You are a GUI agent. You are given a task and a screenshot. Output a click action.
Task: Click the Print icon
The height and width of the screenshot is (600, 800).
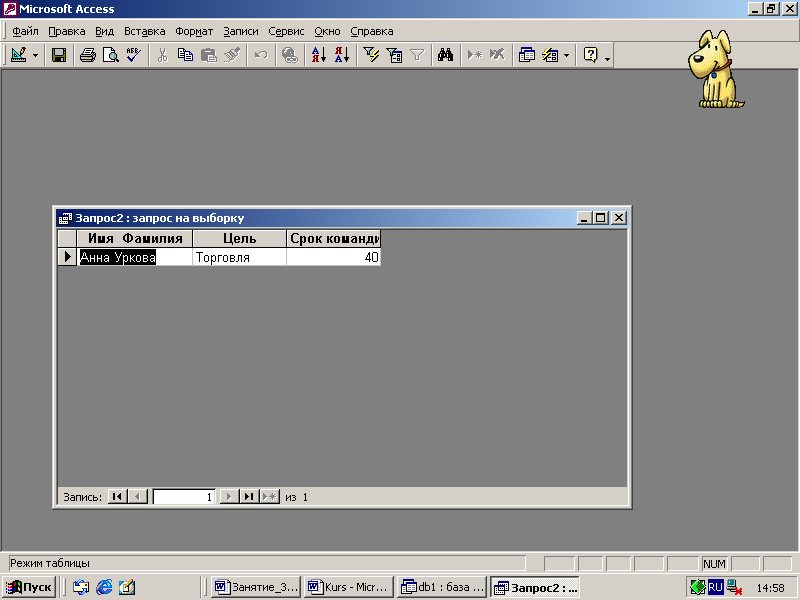pos(88,55)
